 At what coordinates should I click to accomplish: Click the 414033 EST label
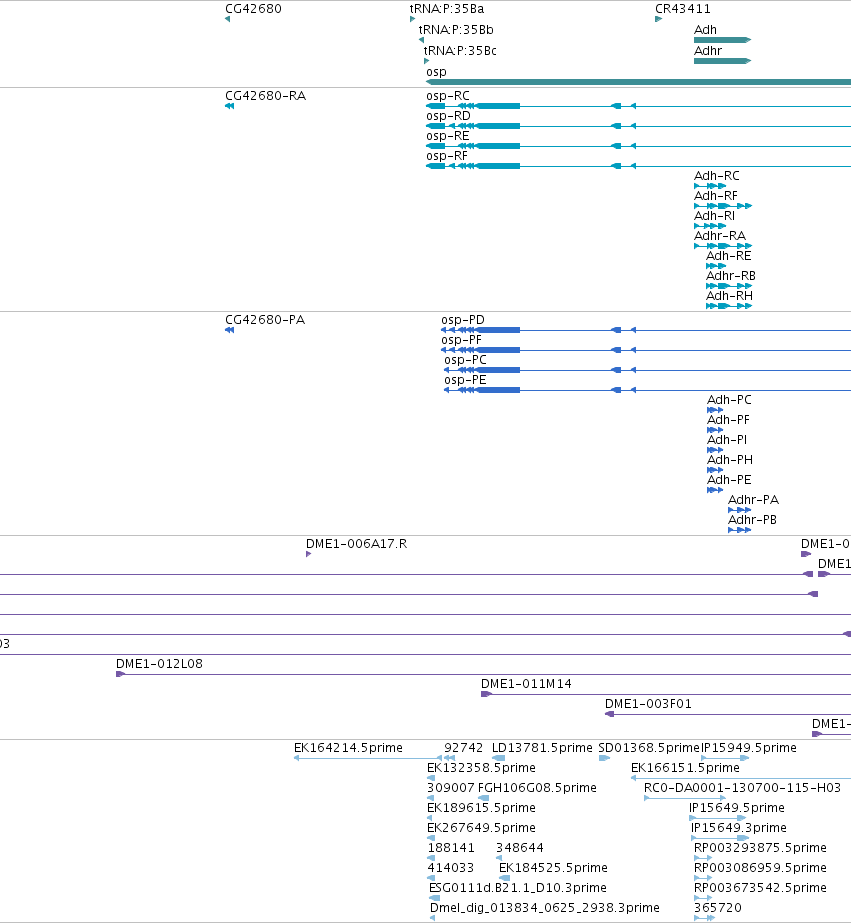point(450,868)
